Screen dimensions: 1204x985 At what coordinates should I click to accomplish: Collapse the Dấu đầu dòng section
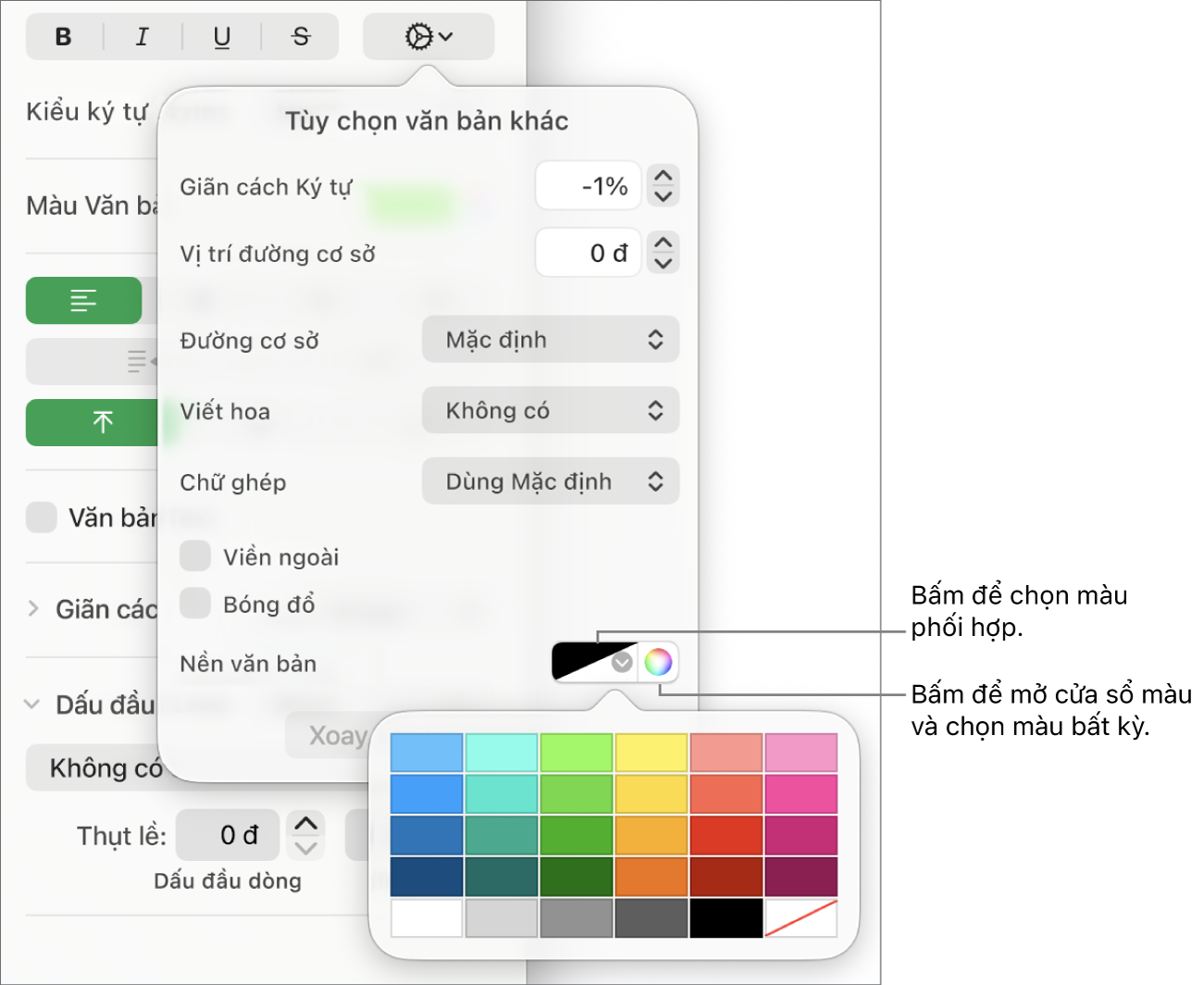point(32,704)
